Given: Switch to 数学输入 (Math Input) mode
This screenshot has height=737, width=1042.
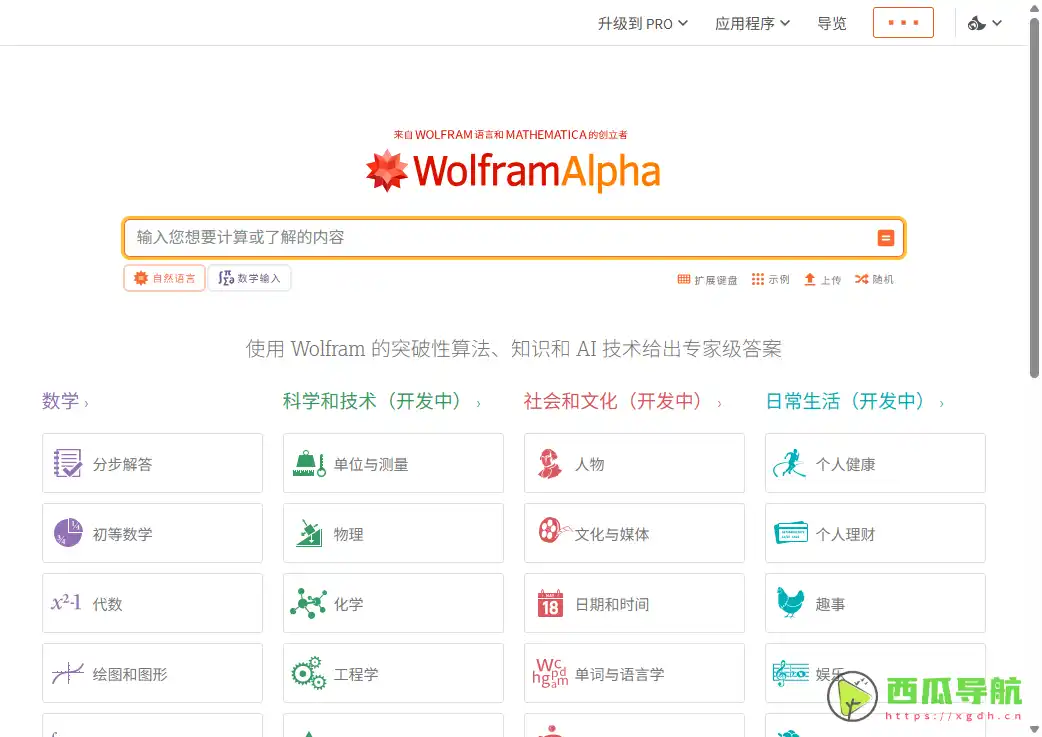Looking at the screenshot, I should pyautogui.click(x=249, y=278).
